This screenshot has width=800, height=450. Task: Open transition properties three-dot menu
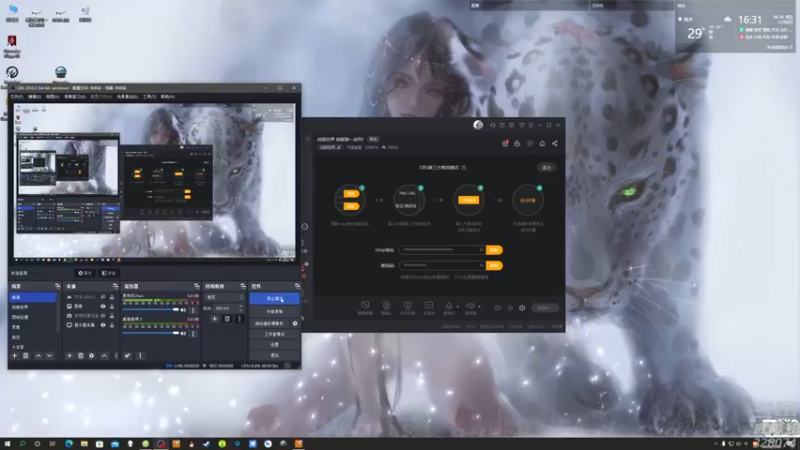[x=239, y=319]
